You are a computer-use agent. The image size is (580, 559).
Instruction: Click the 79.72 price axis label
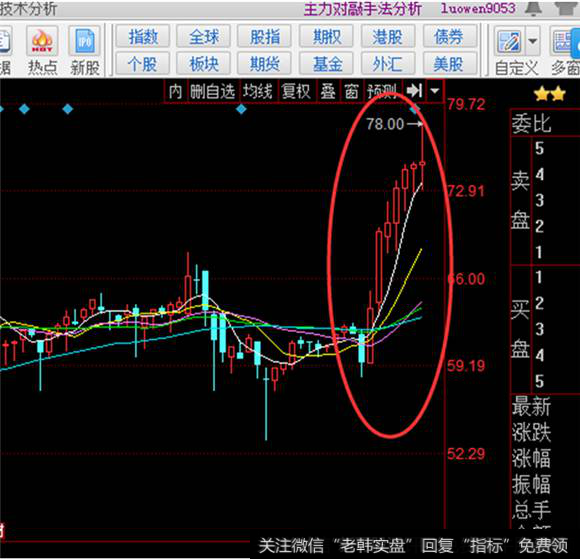click(466, 104)
